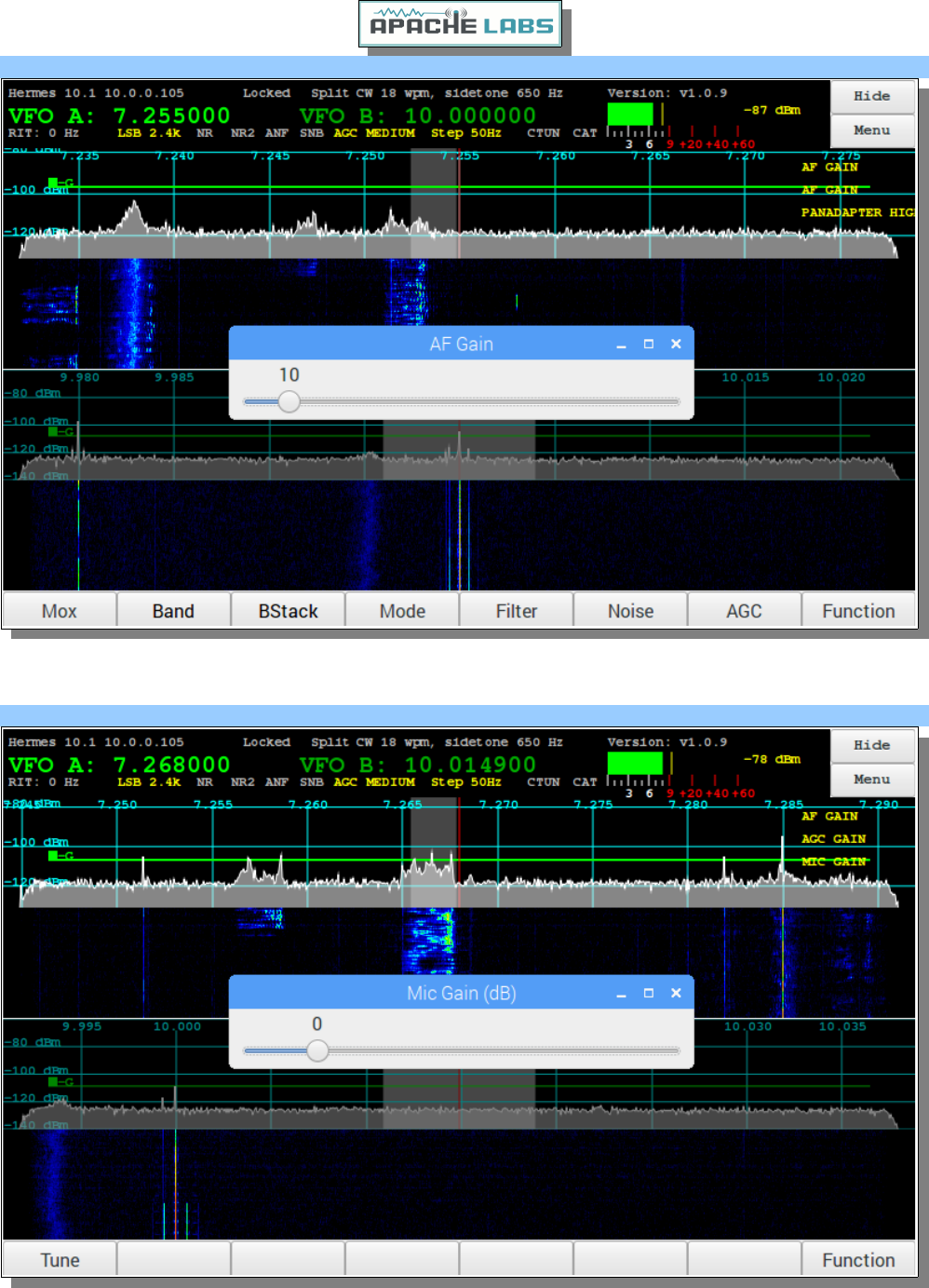Open Menu in the Mic Gain screen
Viewport: 929px width, 1288px height.
[872, 780]
